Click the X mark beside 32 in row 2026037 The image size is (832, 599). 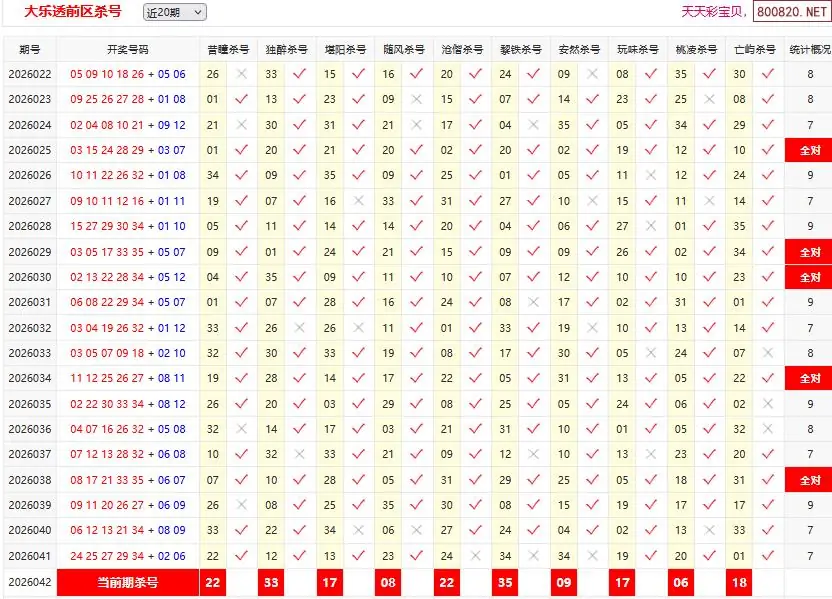point(299,454)
